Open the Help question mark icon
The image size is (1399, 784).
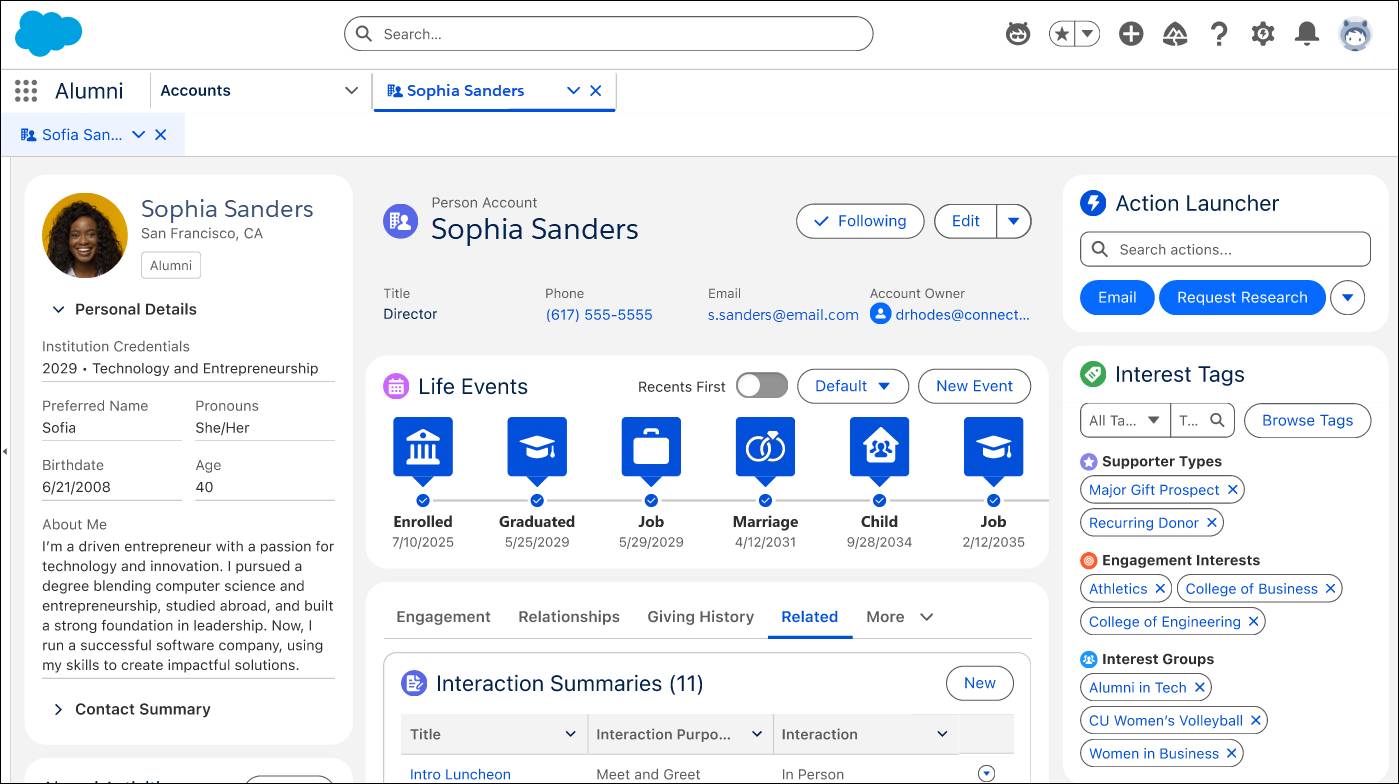[1219, 34]
